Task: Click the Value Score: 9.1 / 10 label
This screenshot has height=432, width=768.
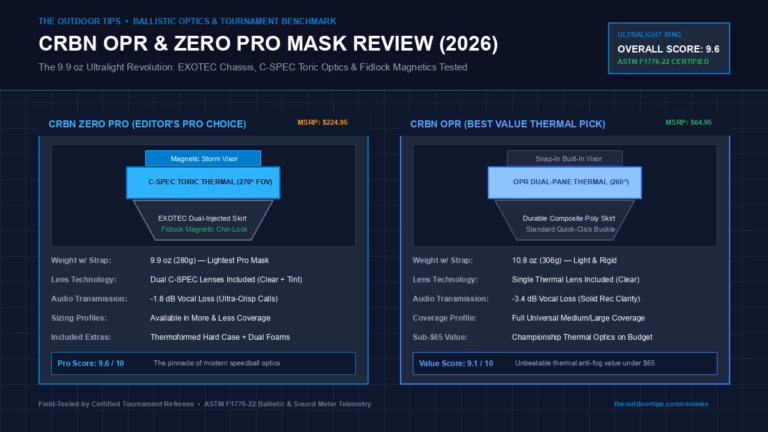Action: tap(456, 363)
